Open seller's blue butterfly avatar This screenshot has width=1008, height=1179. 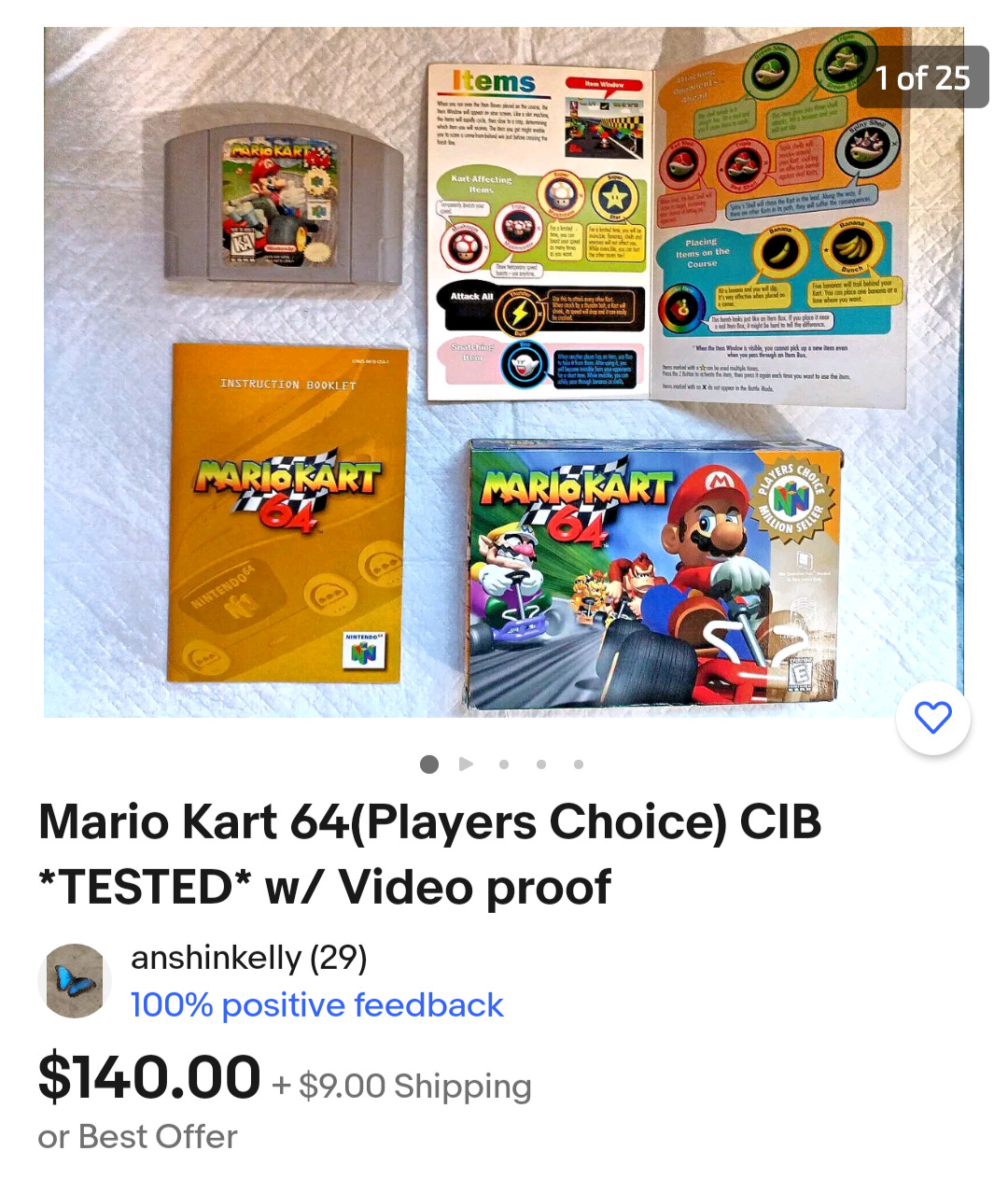pos(75,980)
